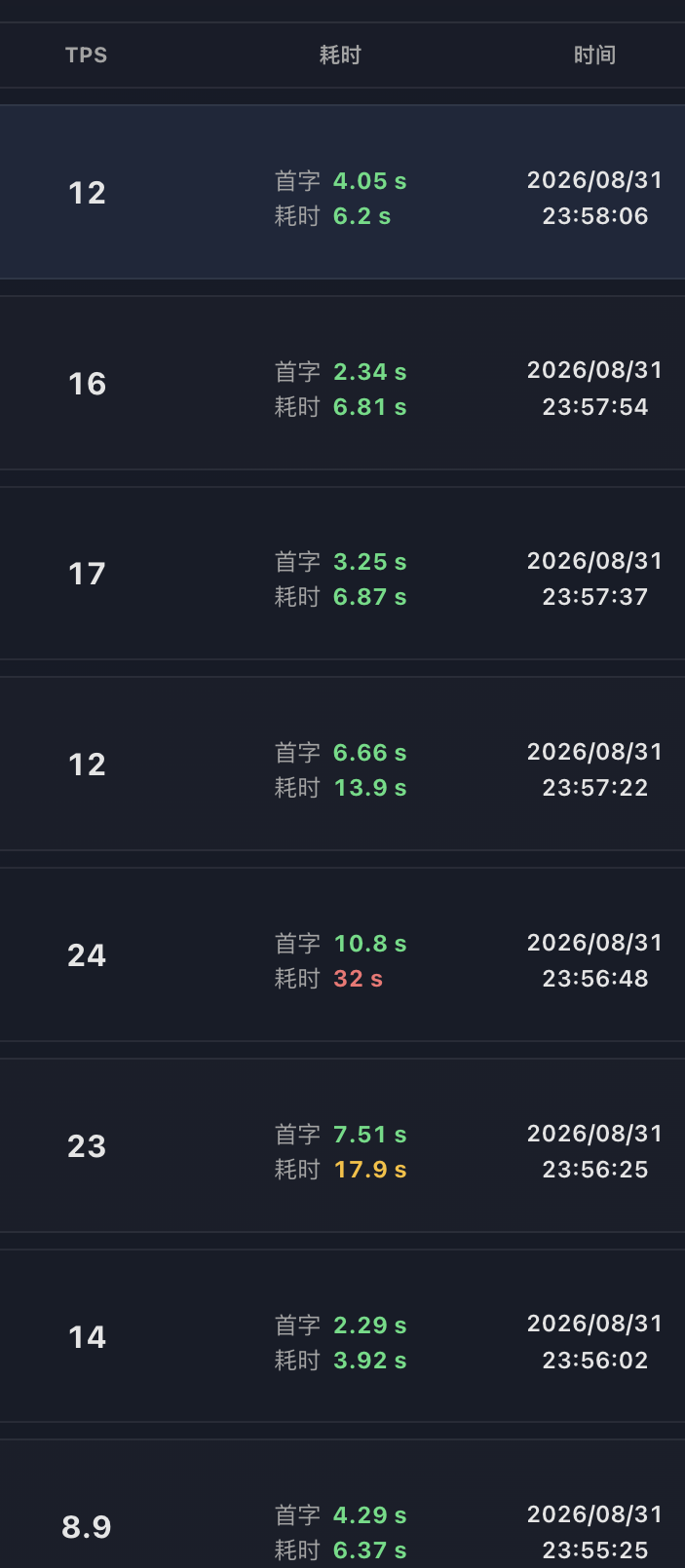Select the row timestamped 23:58:06
685x1568 pixels.
click(342, 192)
